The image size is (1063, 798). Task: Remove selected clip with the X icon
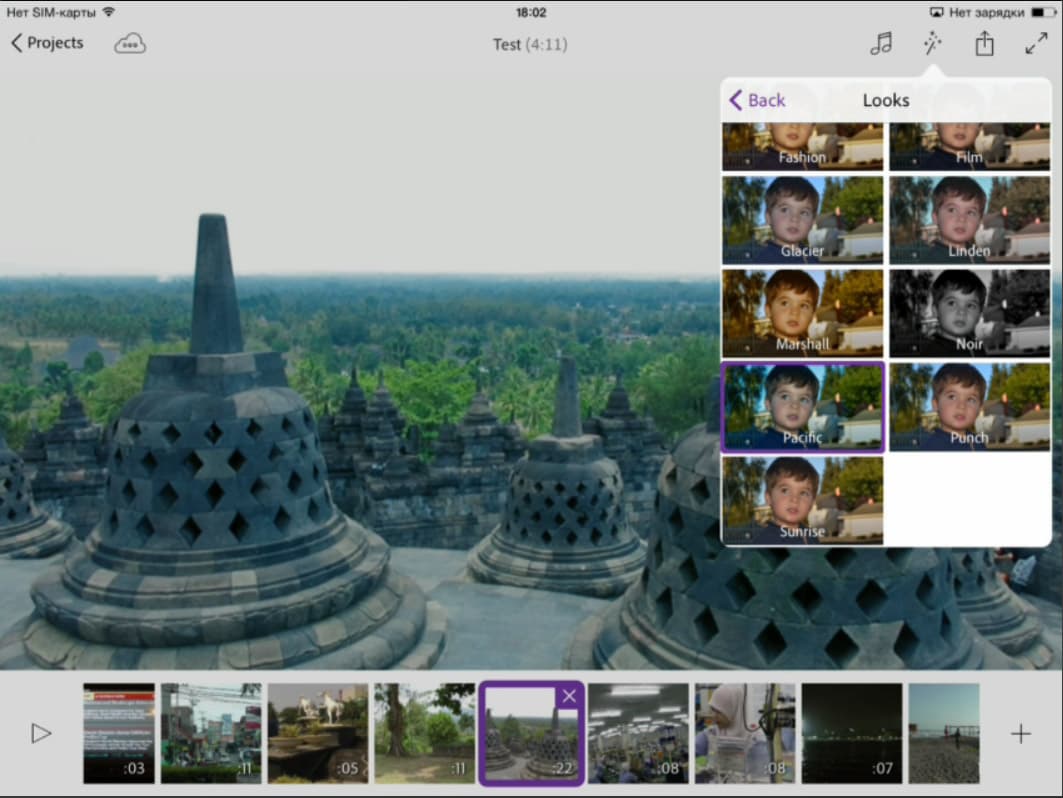click(x=569, y=696)
